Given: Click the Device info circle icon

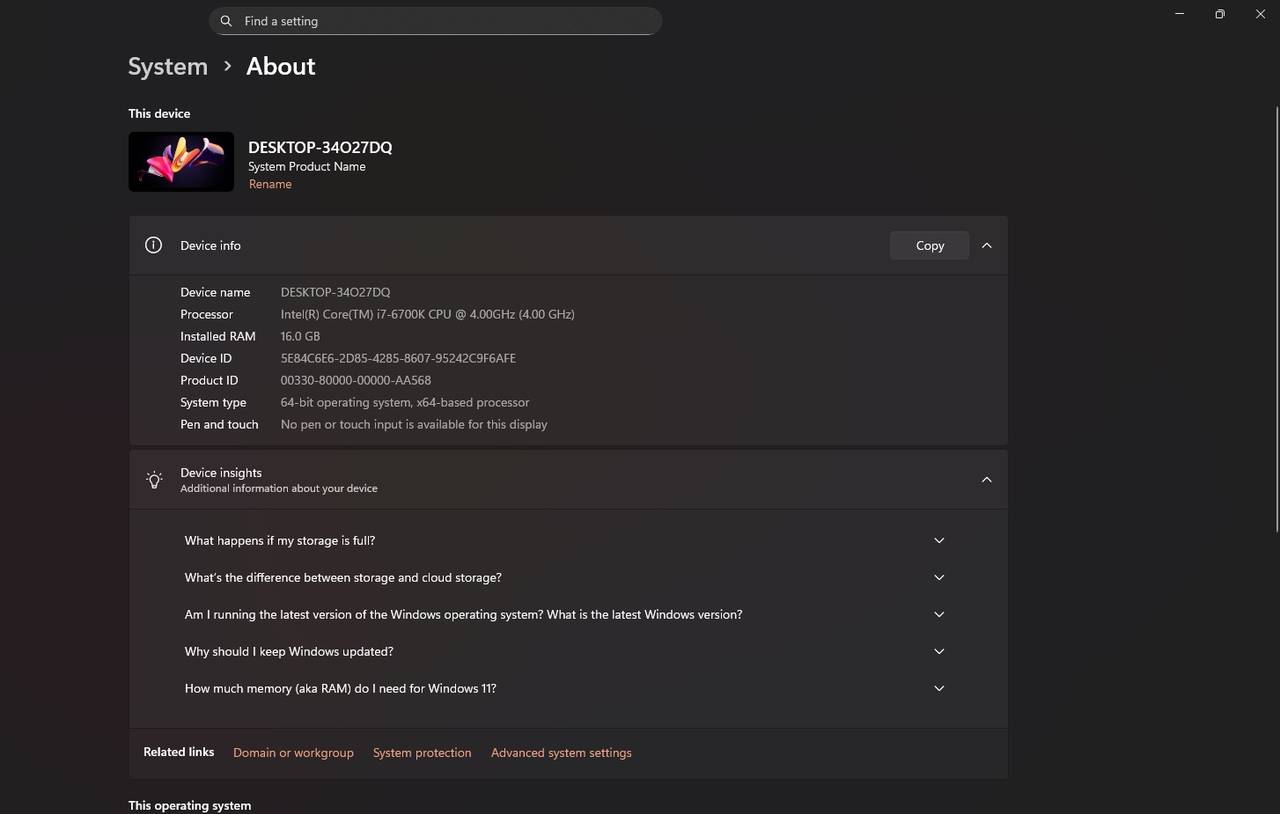Looking at the screenshot, I should click(153, 245).
